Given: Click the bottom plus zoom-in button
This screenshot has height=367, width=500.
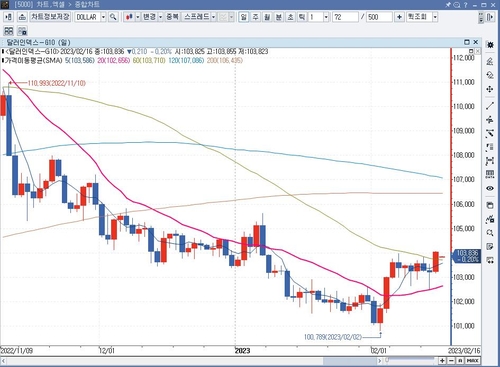Looking at the screenshot, I should pyautogui.click(x=442, y=361).
